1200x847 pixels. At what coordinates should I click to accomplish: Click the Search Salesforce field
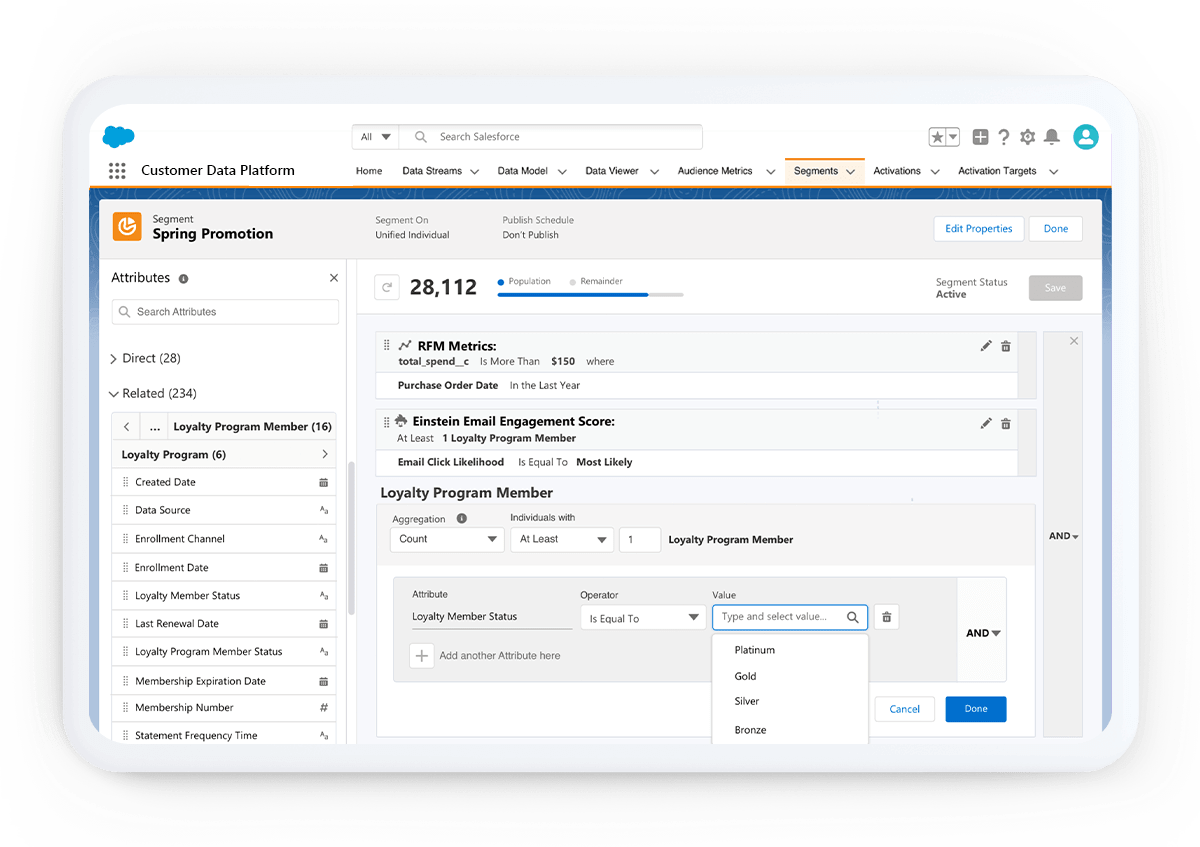pos(551,137)
